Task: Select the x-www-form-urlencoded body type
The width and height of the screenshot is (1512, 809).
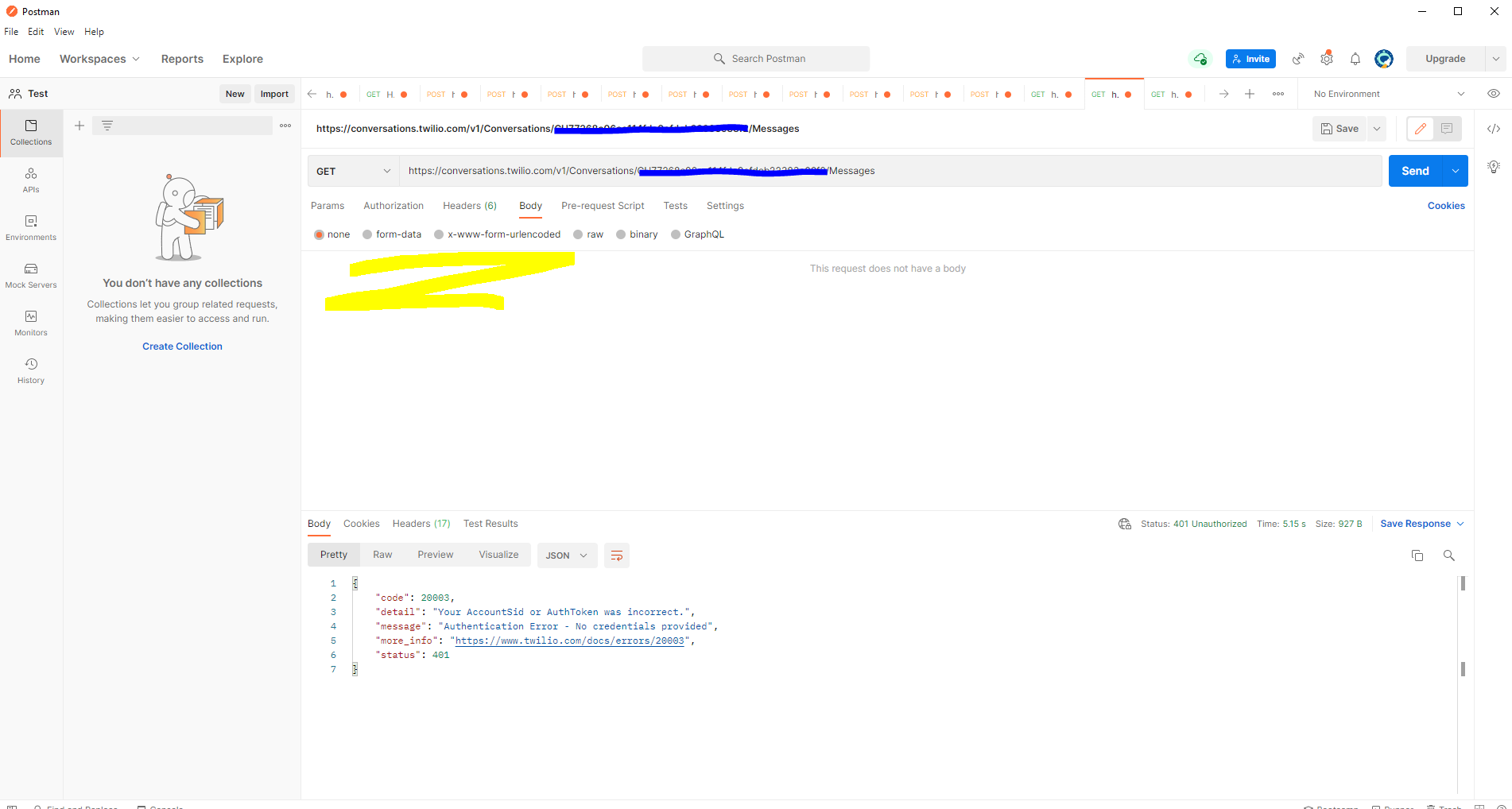Action: [x=439, y=234]
